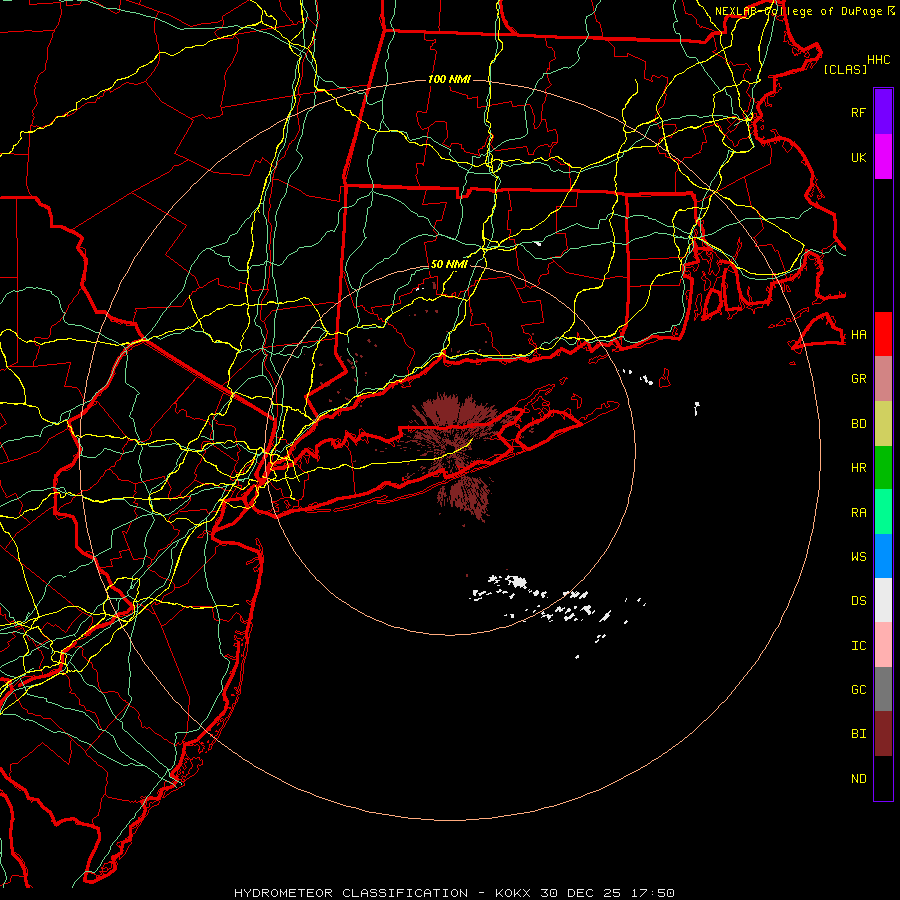The width and height of the screenshot is (900, 900).
Task: Click the 'GR' legend label
Action: pyautogui.click(x=858, y=379)
